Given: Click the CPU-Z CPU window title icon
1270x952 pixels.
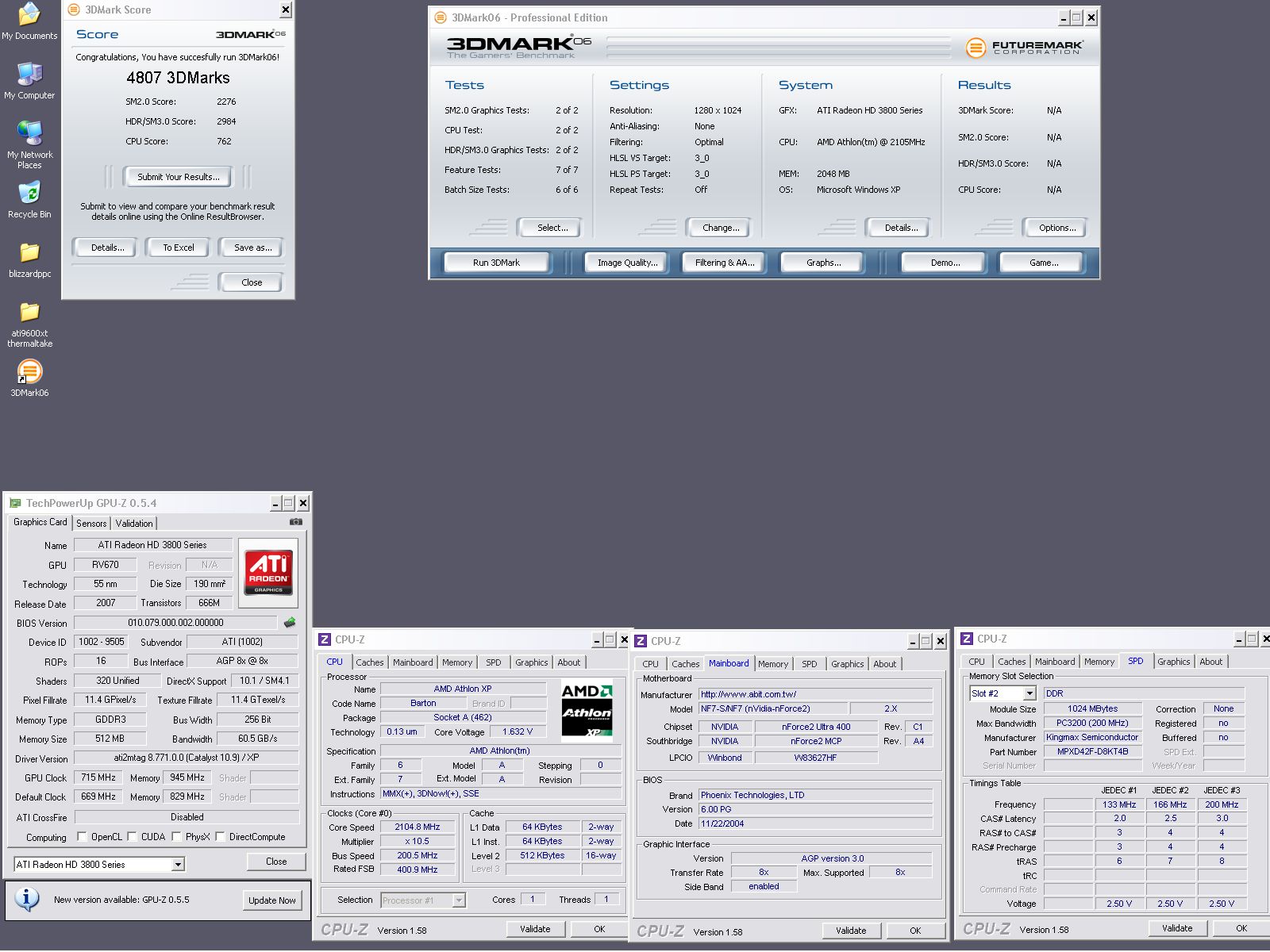Looking at the screenshot, I should coord(325,639).
